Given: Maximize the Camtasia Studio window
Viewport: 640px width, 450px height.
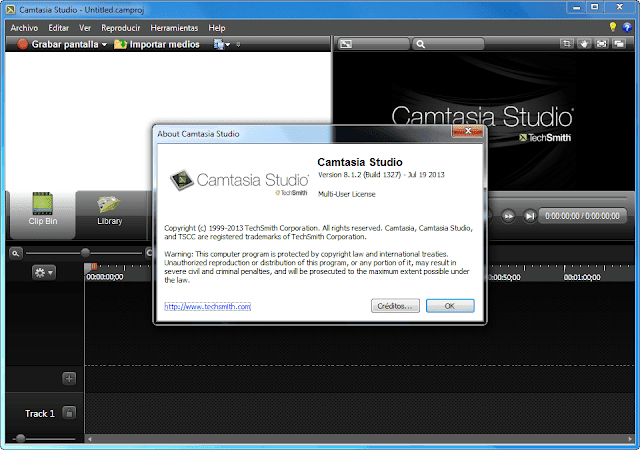Looking at the screenshot, I should pos(595,7).
